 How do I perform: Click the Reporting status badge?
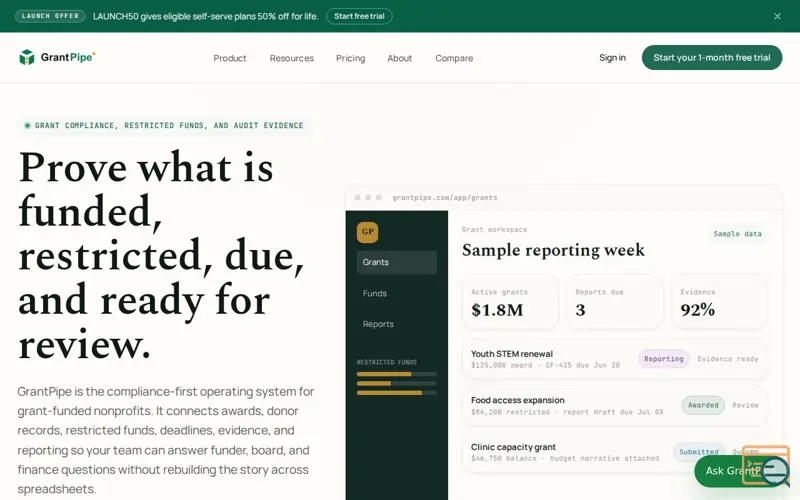tap(663, 359)
